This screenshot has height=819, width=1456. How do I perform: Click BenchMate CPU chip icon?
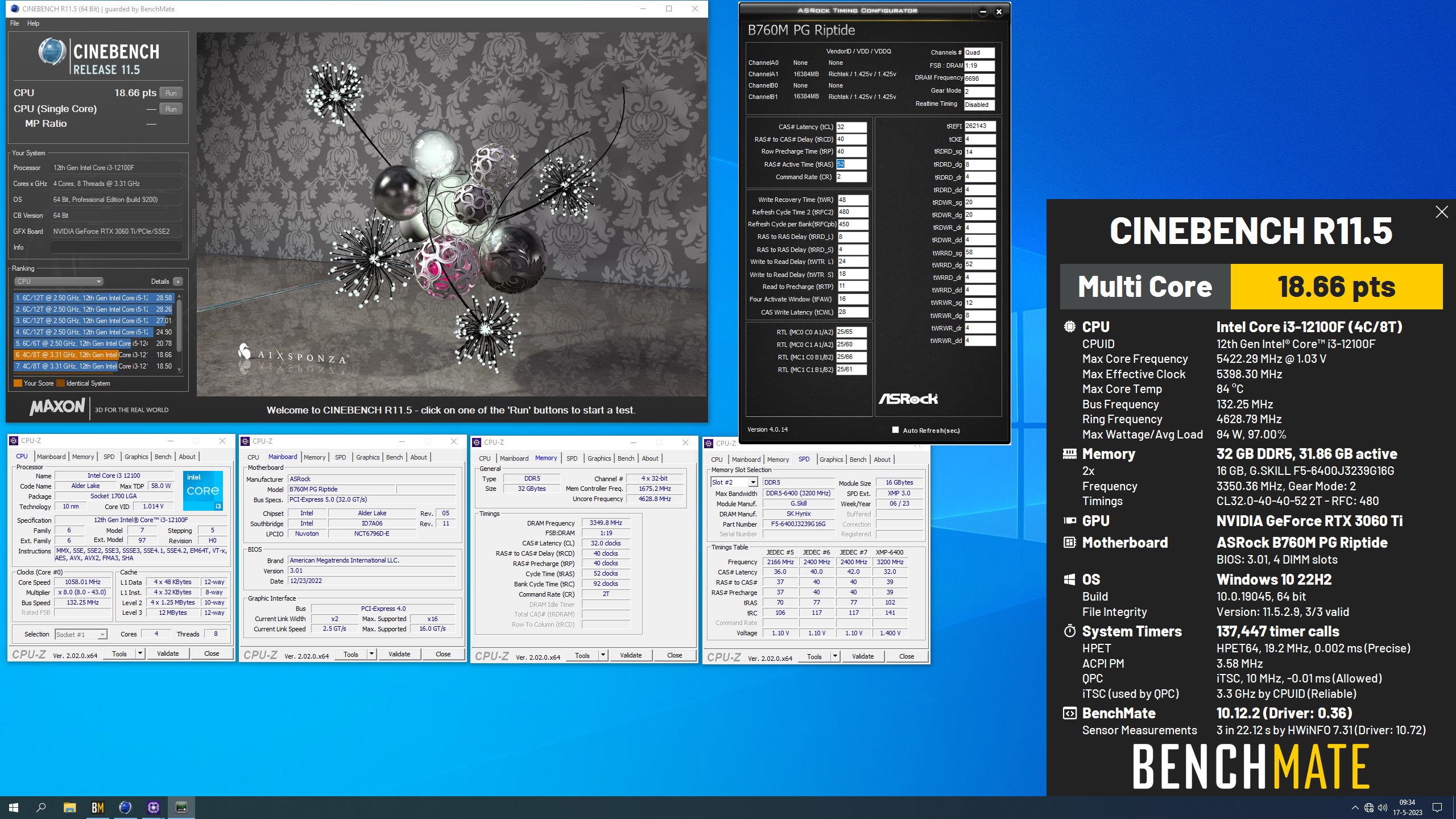click(x=1069, y=327)
